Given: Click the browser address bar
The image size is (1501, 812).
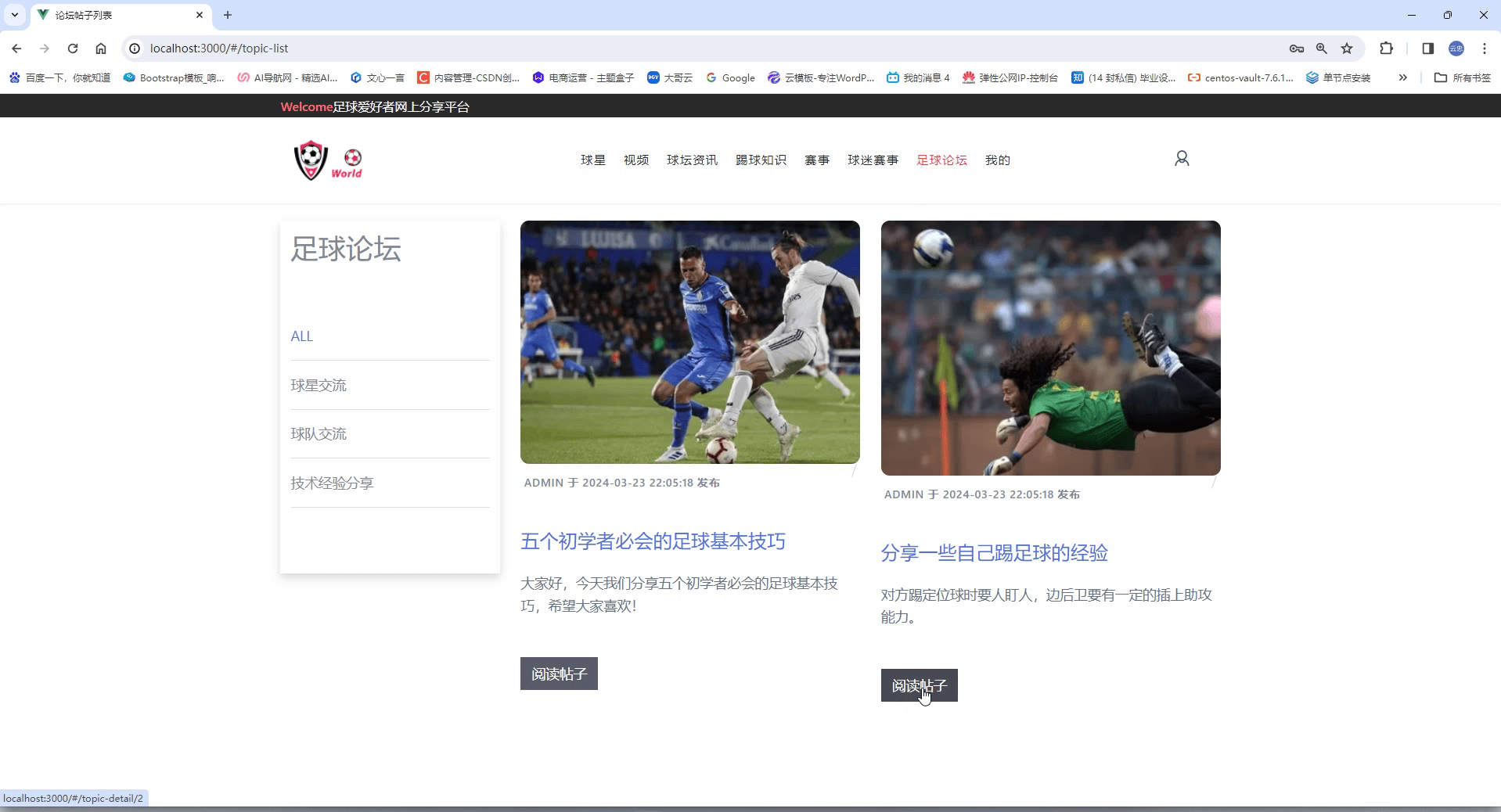Looking at the screenshot, I should pyautogui.click(x=470, y=49).
